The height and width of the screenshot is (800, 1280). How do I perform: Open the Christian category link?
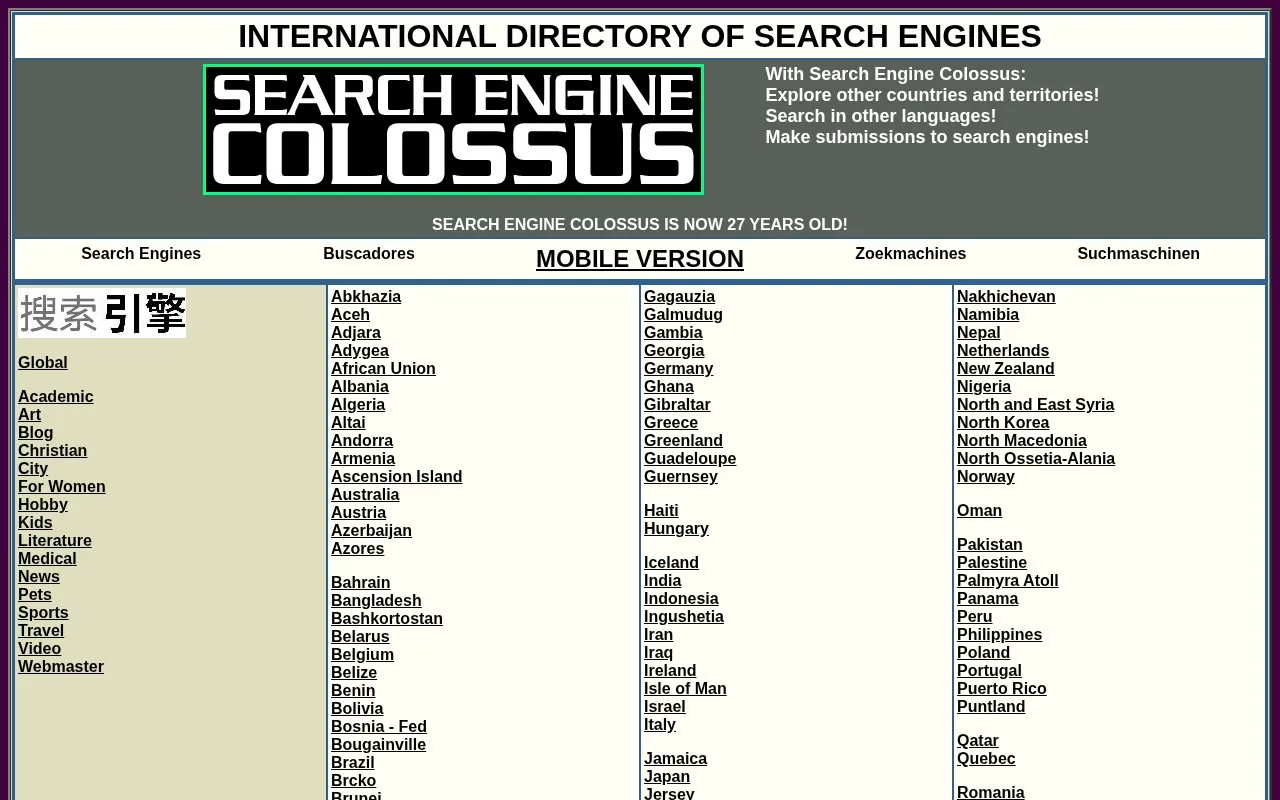click(53, 451)
